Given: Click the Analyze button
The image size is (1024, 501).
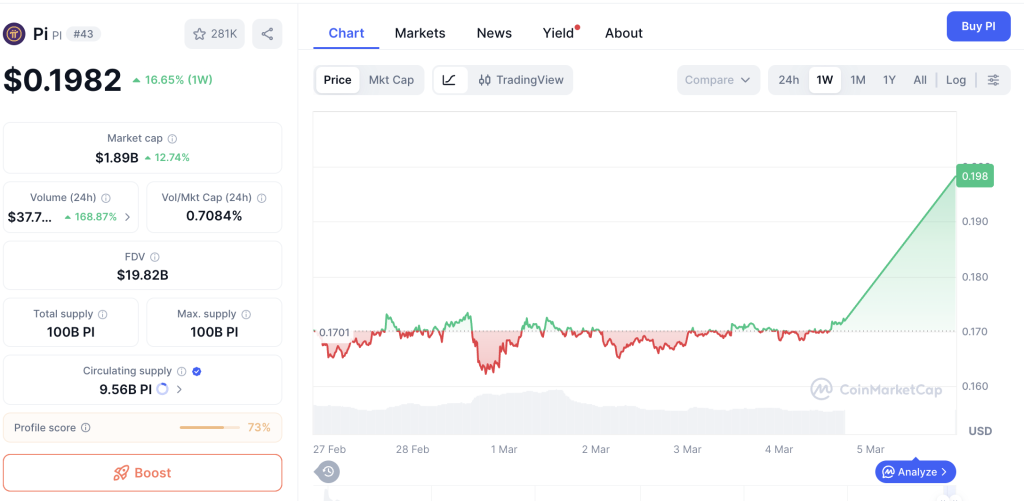Looking at the screenshot, I should [916, 472].
